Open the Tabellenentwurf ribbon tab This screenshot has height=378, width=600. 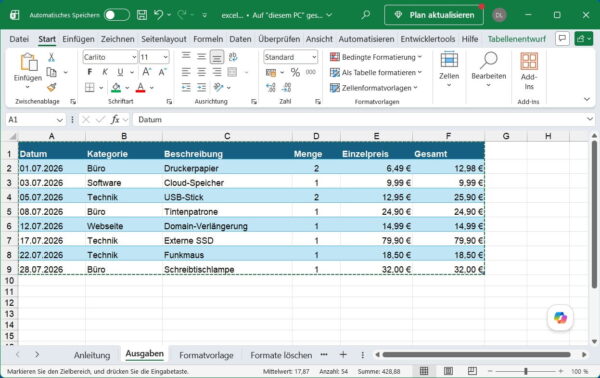click(x=517, y=39)
